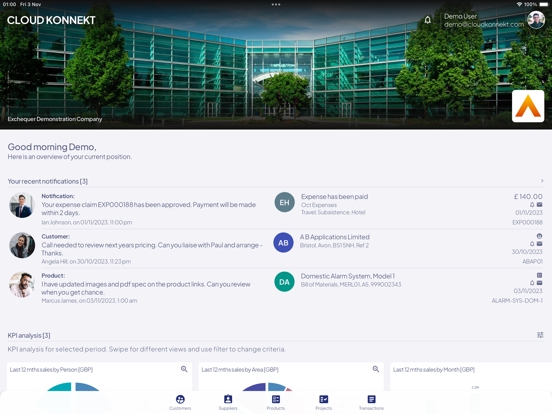The image size is (552, 414).
Task: Click demo@cloudkonnekt.com email text
Action: (x=484, y=24)
